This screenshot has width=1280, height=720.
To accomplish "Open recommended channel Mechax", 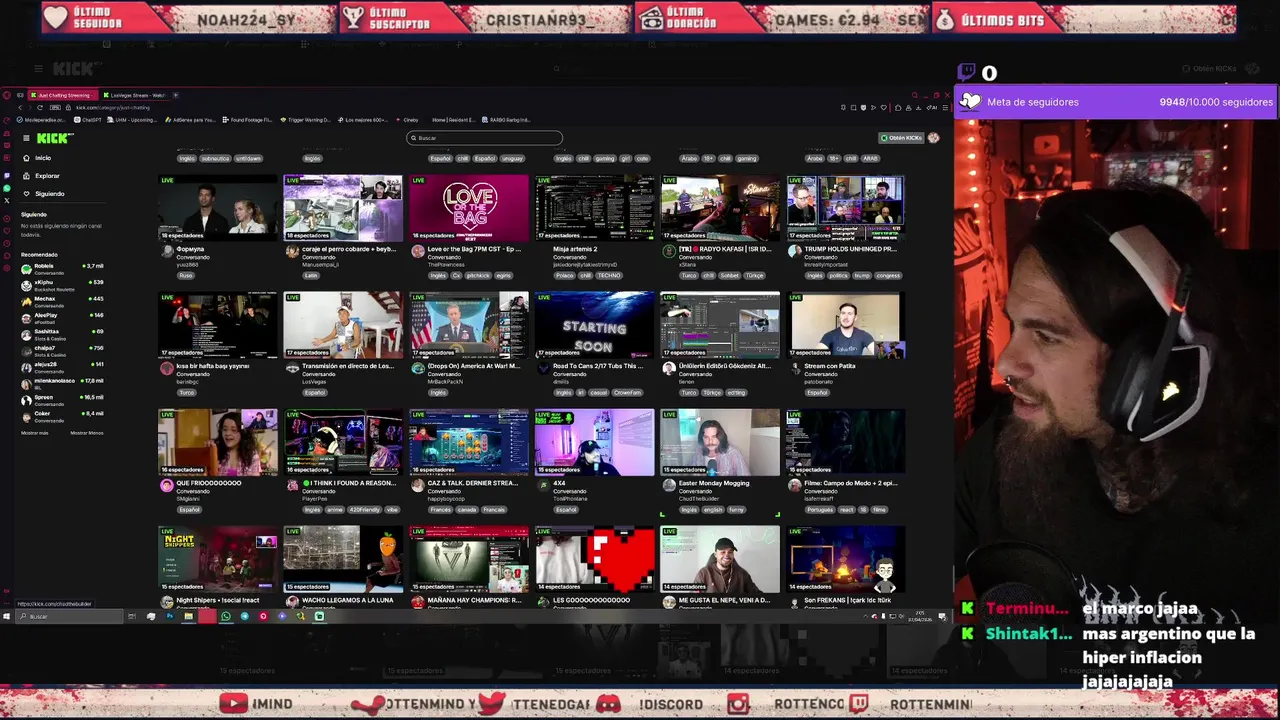I will 62,300.
